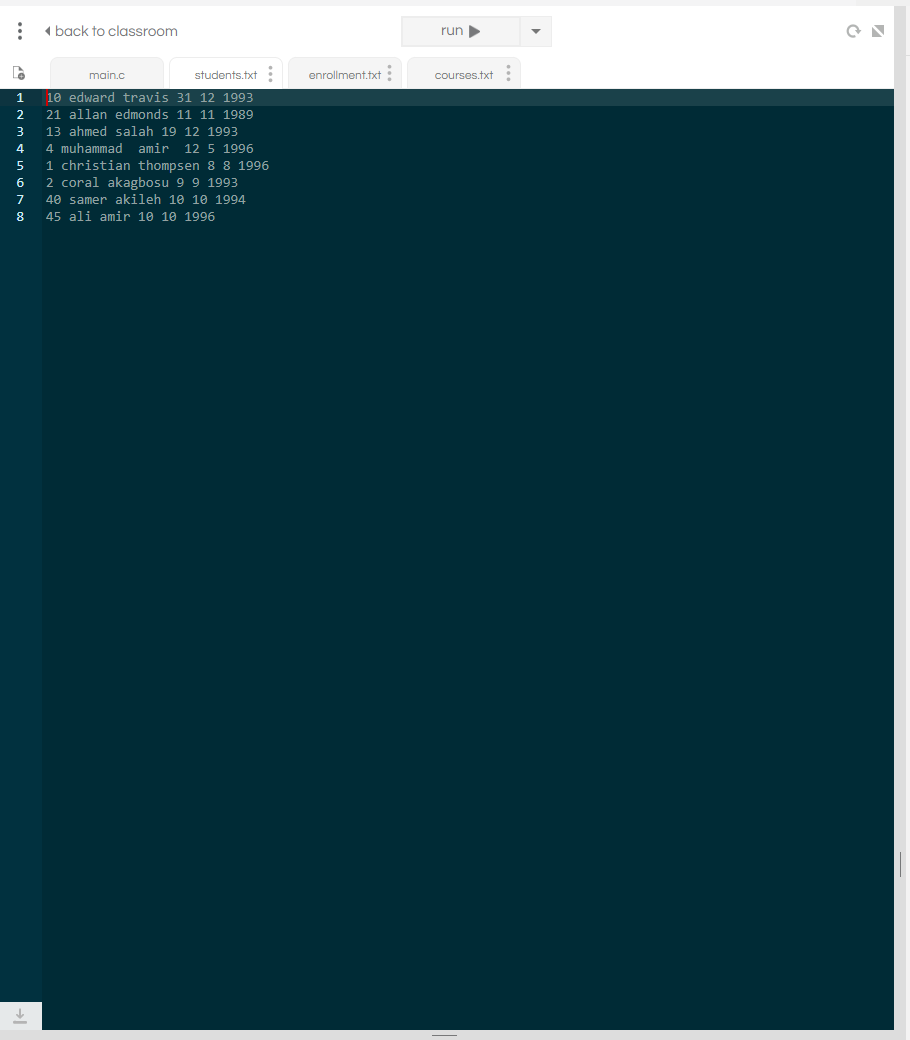Navigate back to classroom
Screen dimensions: 910x1040
[111, 31]
